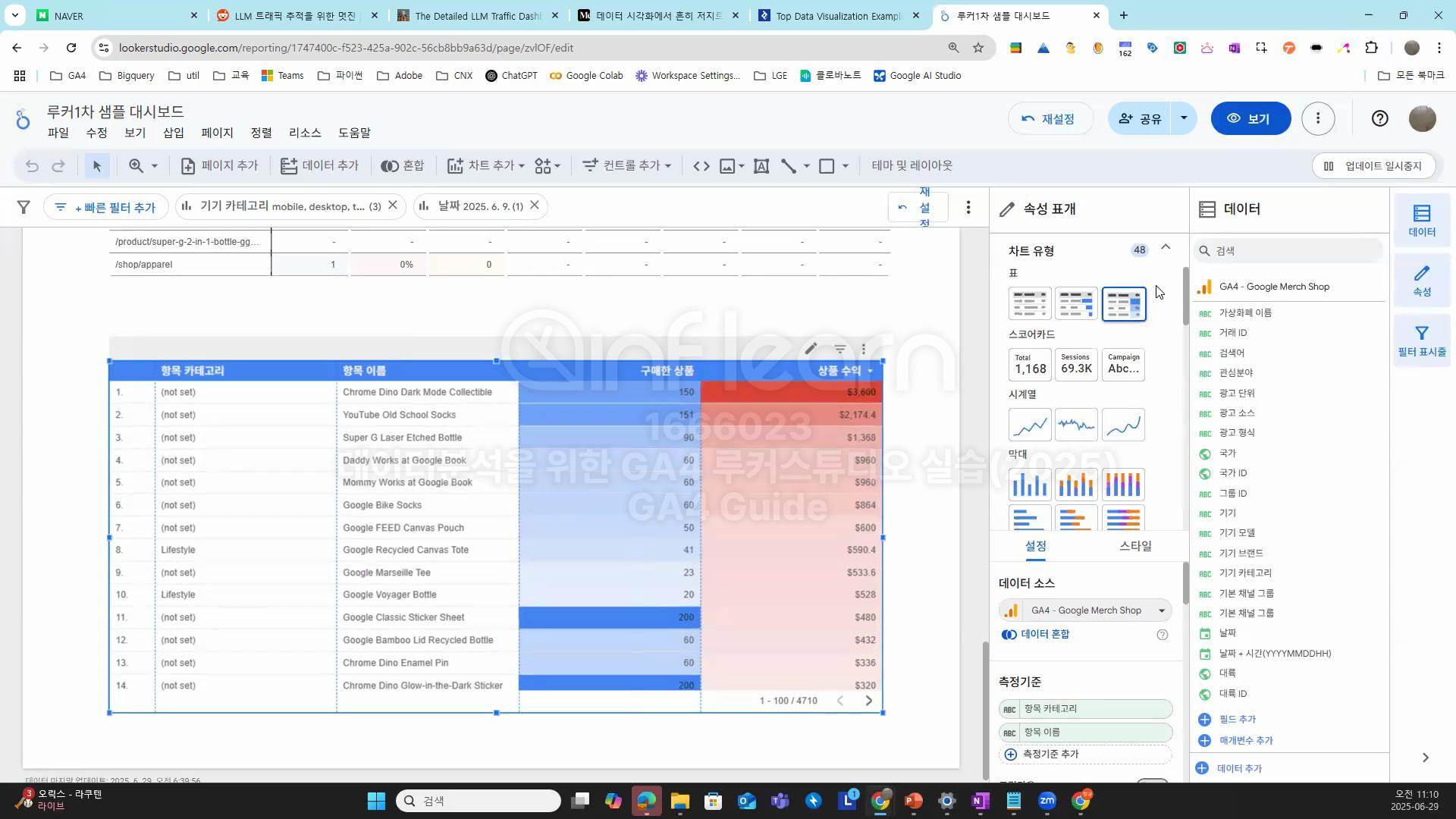Click the 재설정 button in header
This screenshot has height=819, width=1456.
coord(1050,118)
